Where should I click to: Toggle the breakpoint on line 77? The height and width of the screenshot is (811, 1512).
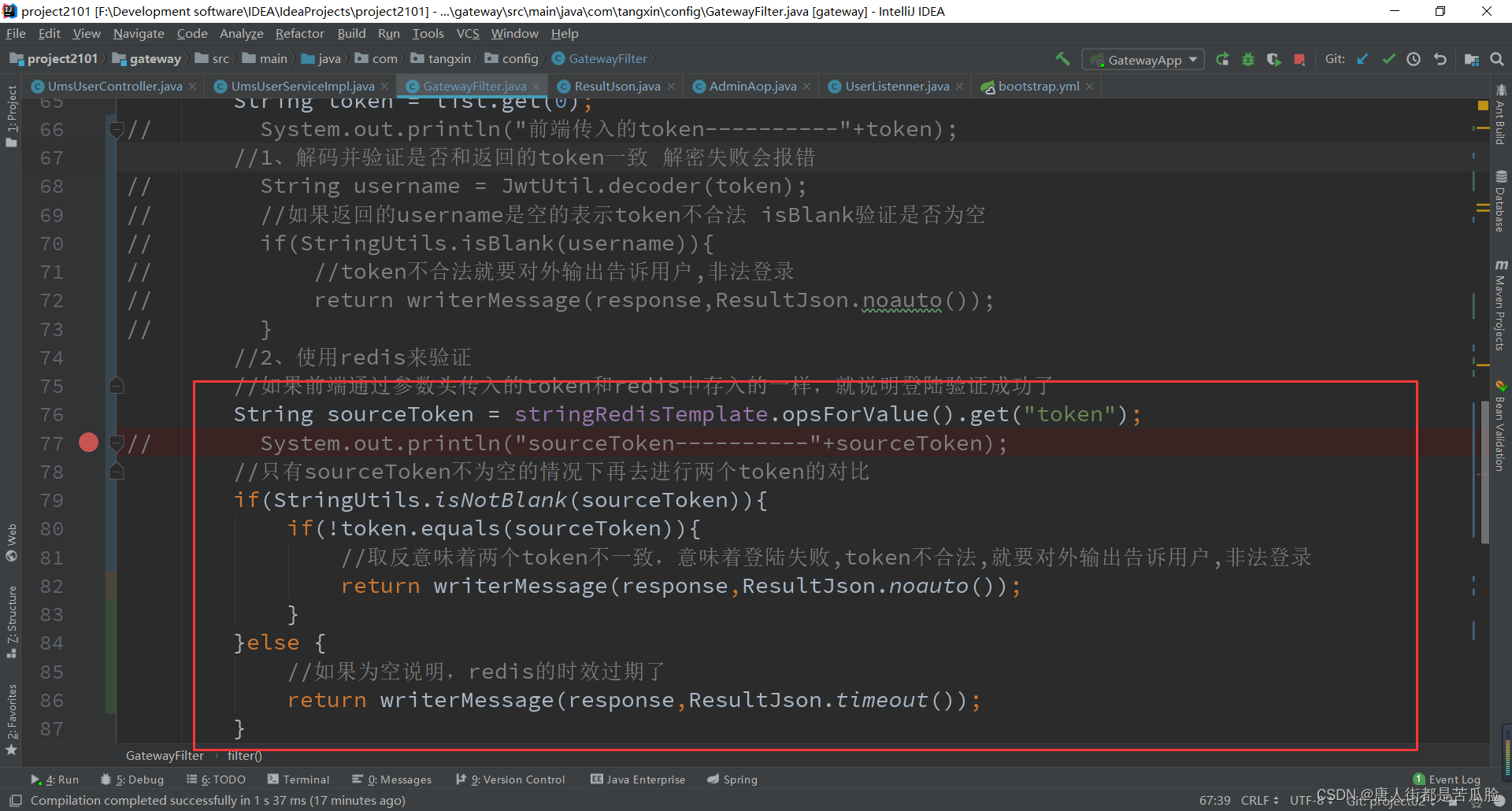89,443
